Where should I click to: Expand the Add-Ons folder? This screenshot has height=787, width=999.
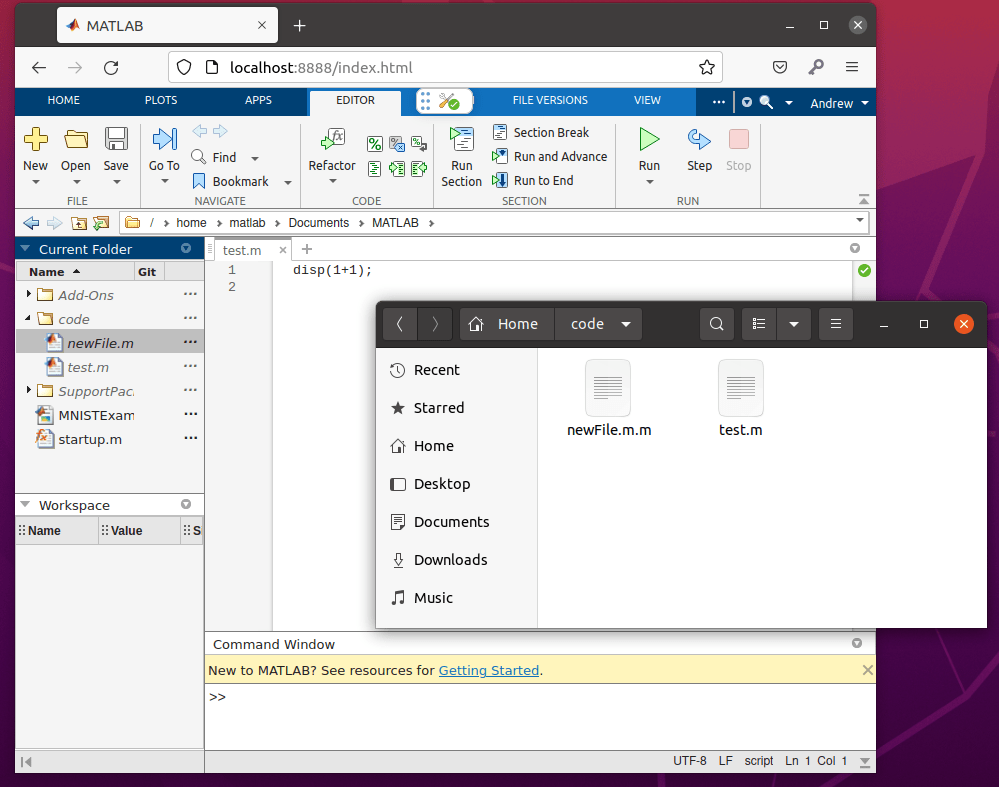click(28, 294)
